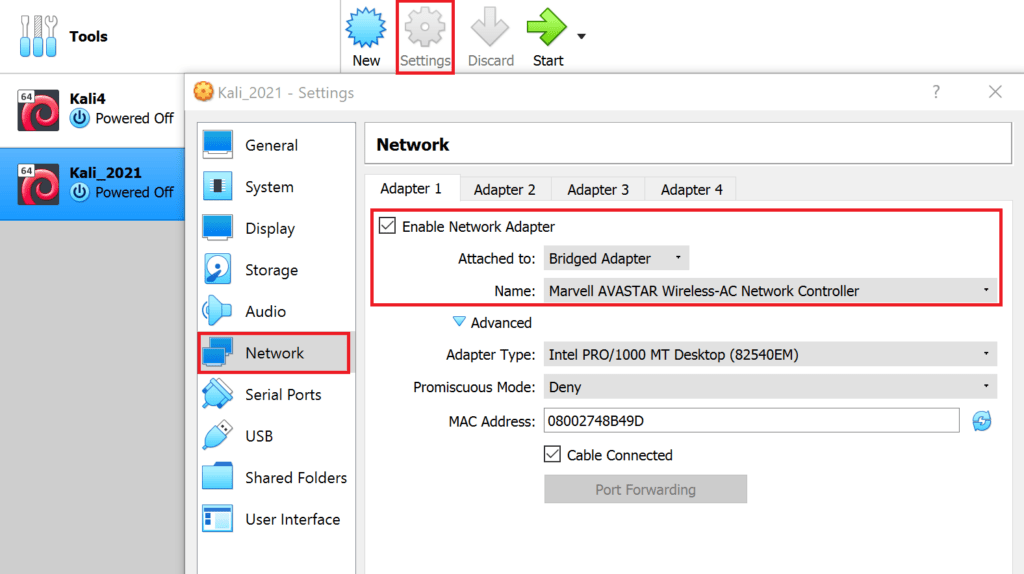Select the USB label in sidebar
This screenshot has height=574, width=1024.
click(259, 436)
